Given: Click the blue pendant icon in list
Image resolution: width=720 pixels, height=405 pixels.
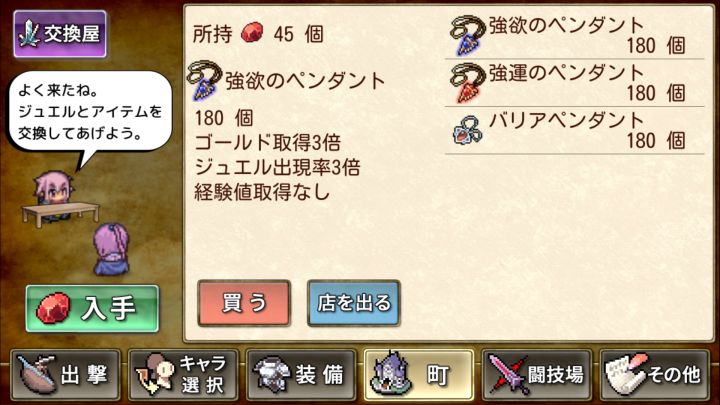Looking at the screenshot, I should (x=467, y=35).
